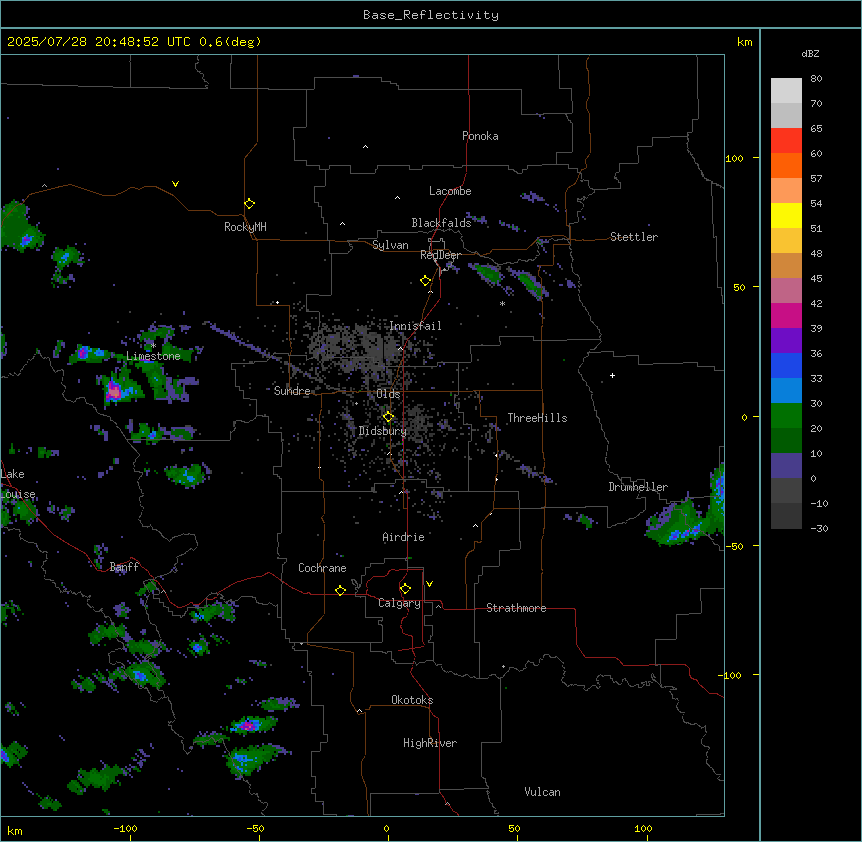Click the Banff label

click(x=124, y=567)
